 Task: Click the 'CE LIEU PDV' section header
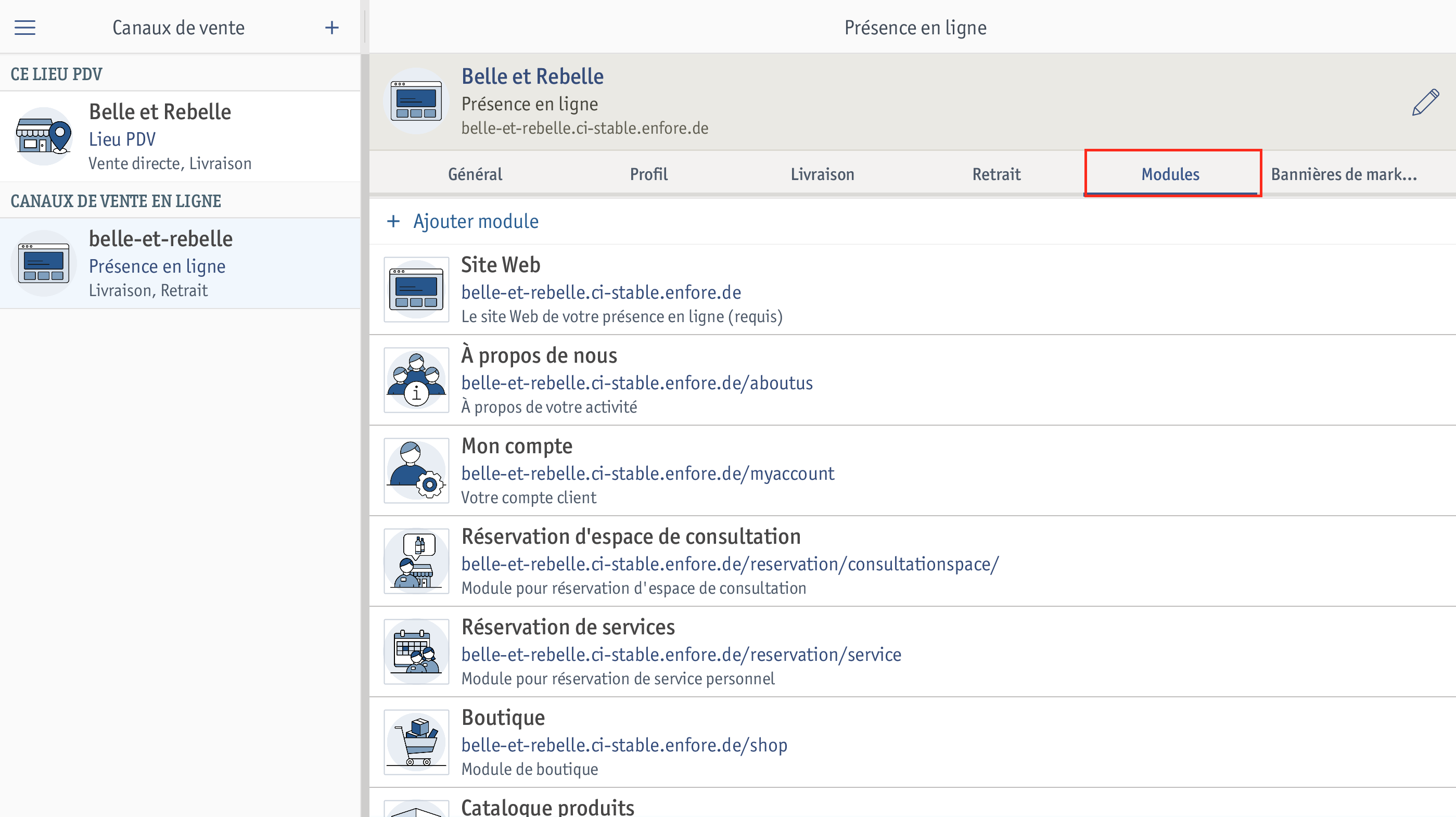tap(57, 74)
